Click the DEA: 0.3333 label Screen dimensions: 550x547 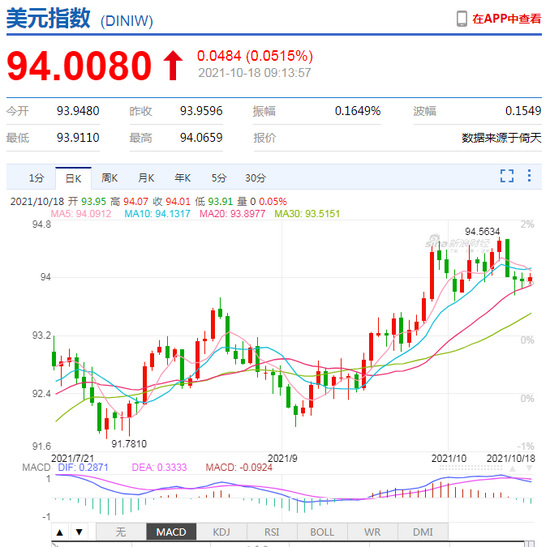(159, 467)
